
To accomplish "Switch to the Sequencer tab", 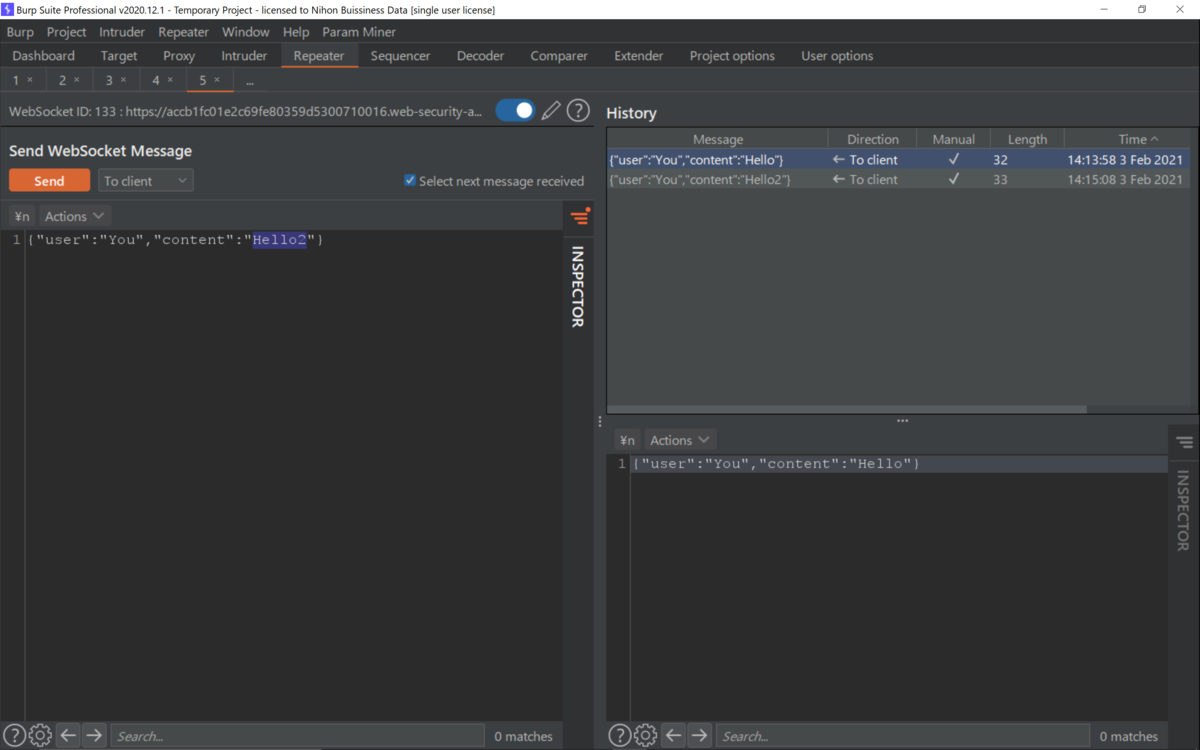I will click(400, 56).
